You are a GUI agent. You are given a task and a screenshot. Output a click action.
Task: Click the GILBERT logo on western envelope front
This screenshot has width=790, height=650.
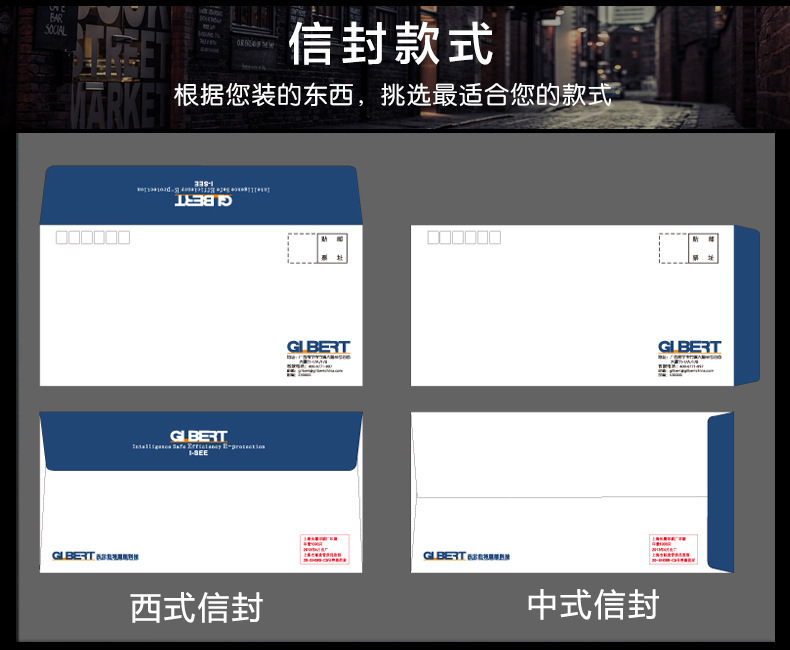coord(318,347)
